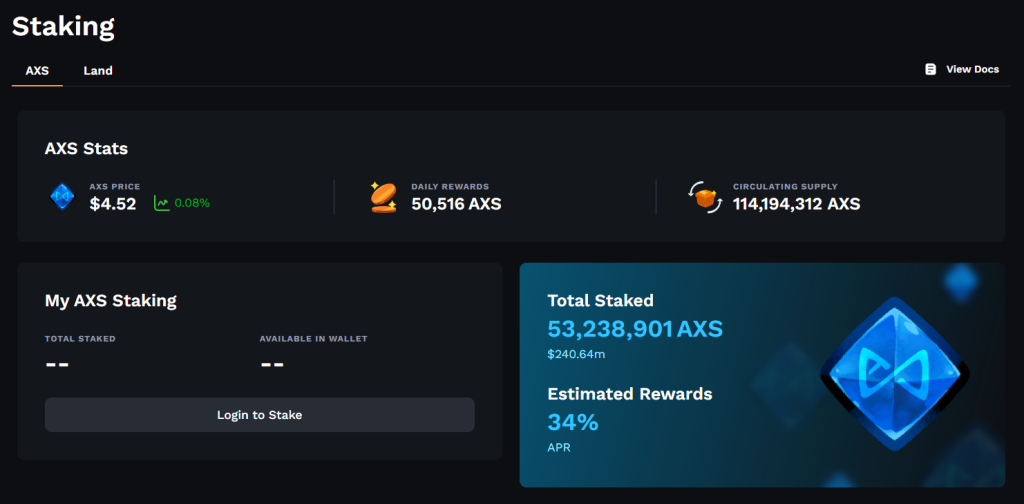
Task: Click the 114,194,312 AXS circulating supply
Action: 797,204
